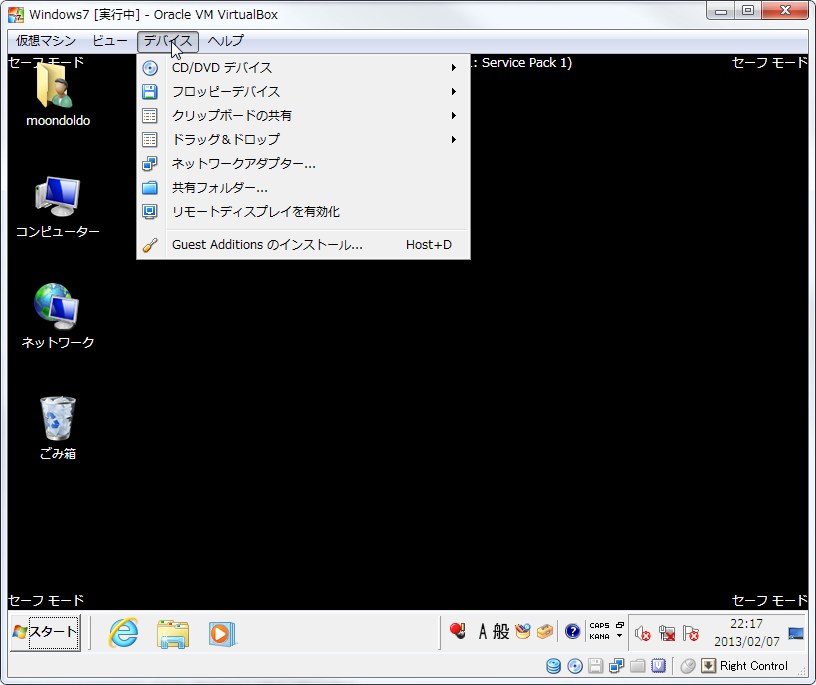Click the スタート button
816x685 pixels.
tap(45, 632)
